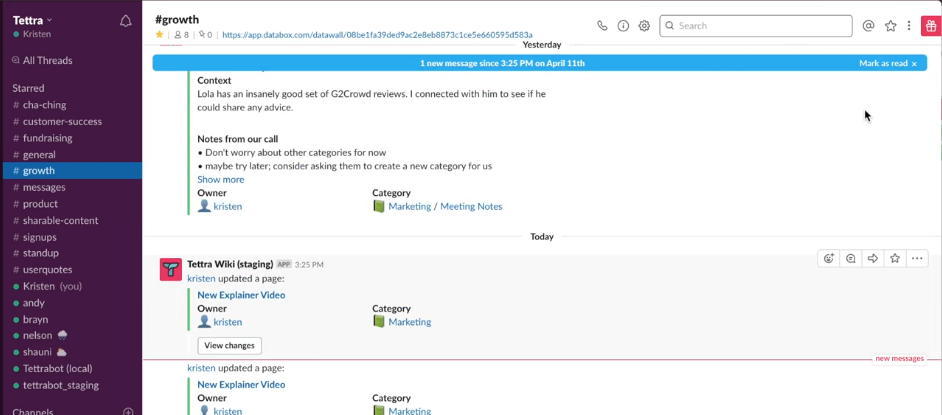Click the Tettra Wiki (staging) sender name
Screen dimensions: 942x415
pos(230,264)
